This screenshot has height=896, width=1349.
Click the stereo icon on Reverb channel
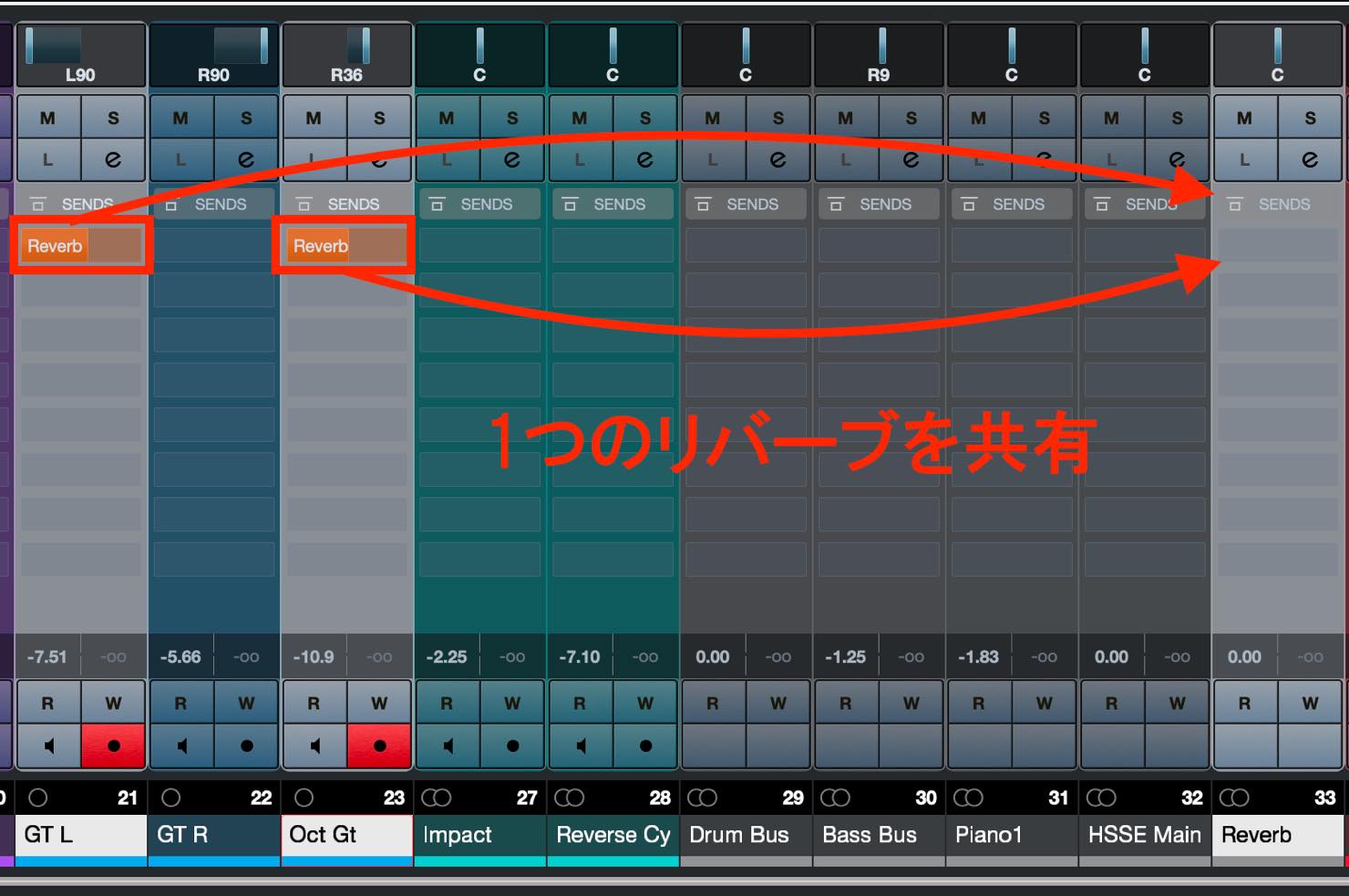[x=1235, y=798]
